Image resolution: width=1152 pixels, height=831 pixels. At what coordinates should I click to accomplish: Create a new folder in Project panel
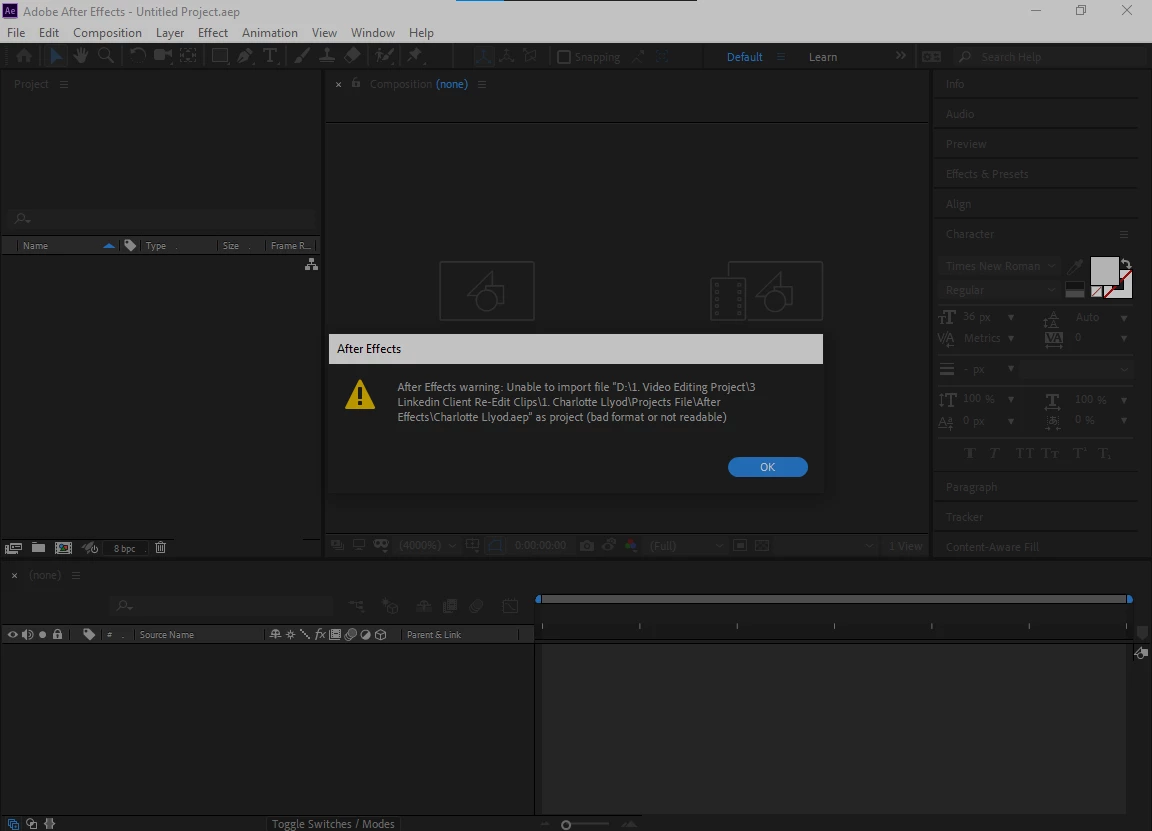coord(38,548)
